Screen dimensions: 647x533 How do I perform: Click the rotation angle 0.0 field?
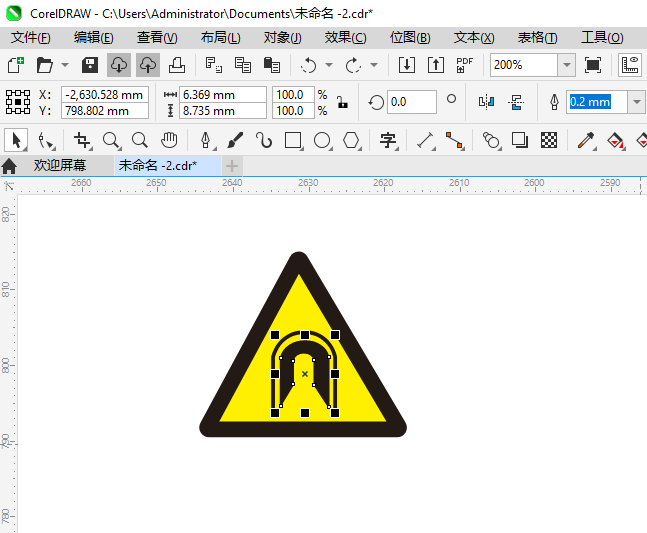pos(411,102)
